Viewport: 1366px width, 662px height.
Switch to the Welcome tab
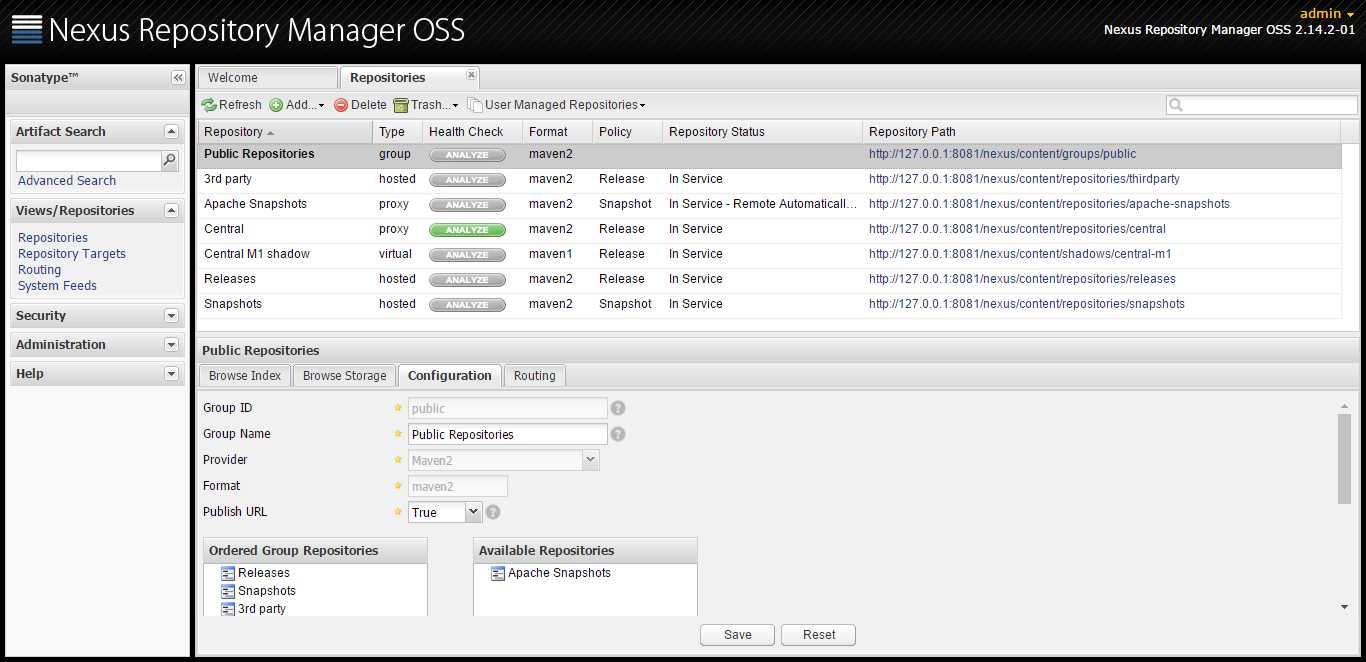coord(267,78)
